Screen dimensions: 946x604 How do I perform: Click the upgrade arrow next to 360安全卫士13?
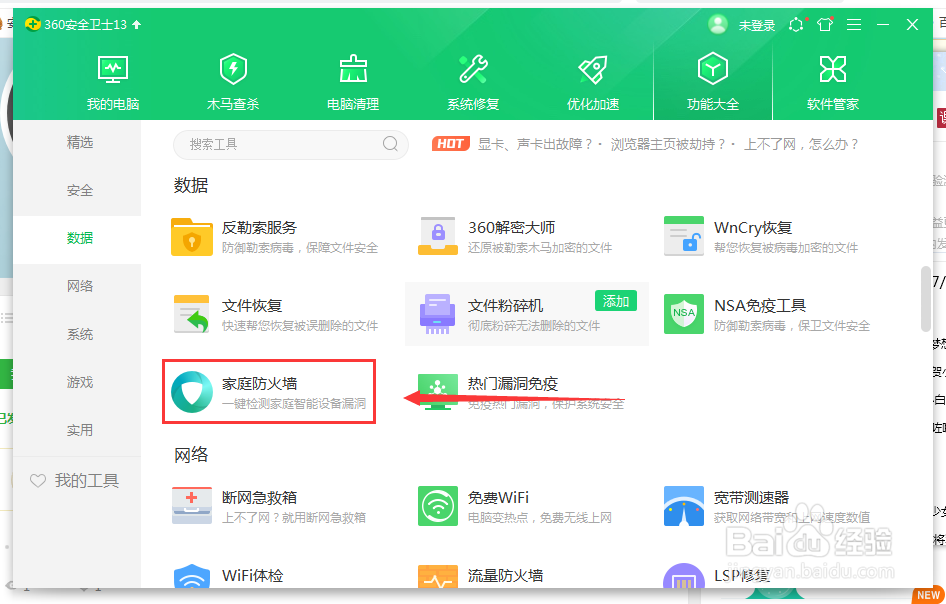pyautogui.click(x=137, y=25)
